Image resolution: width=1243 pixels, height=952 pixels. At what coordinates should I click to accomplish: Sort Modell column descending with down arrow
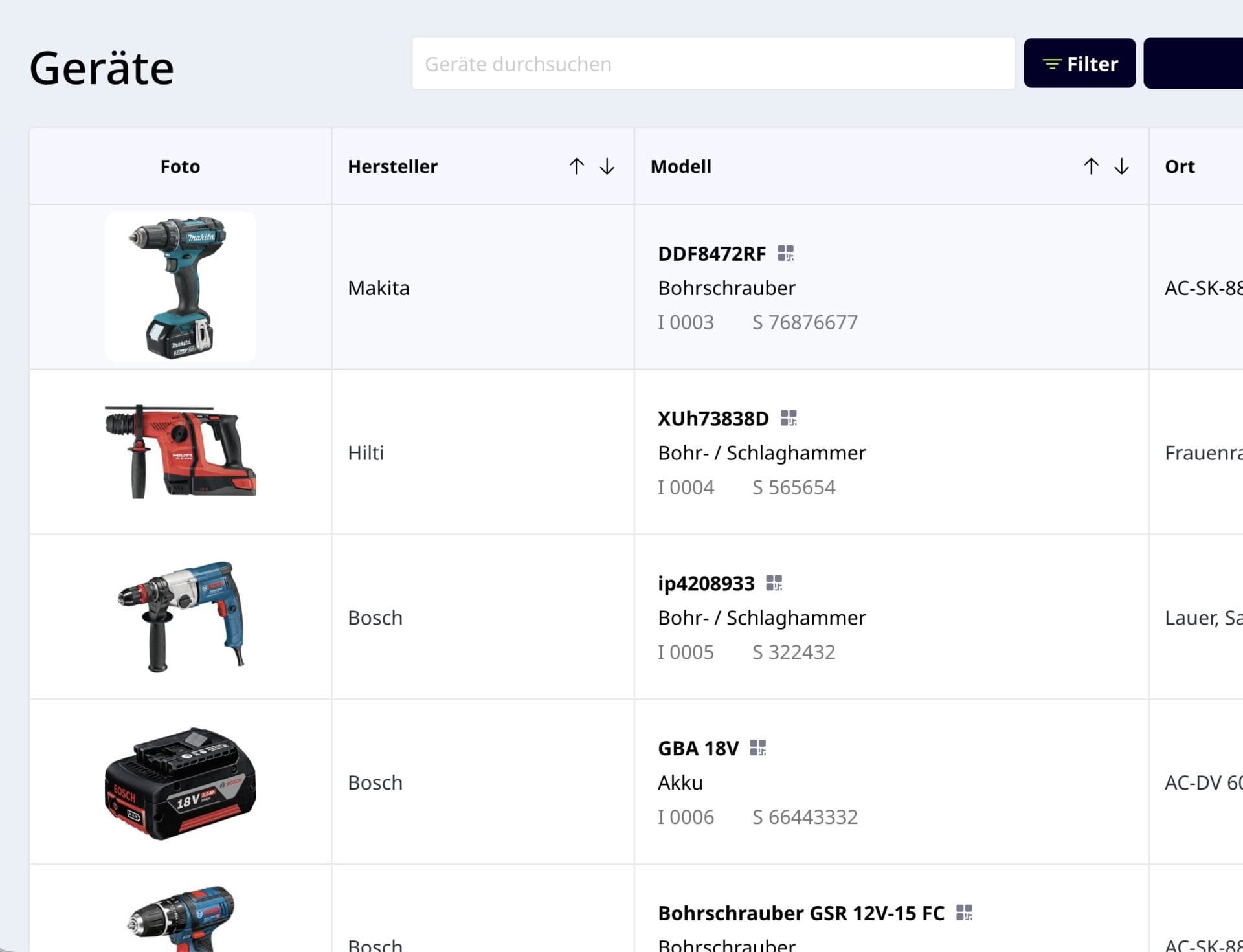click(x=1121, y=166)
